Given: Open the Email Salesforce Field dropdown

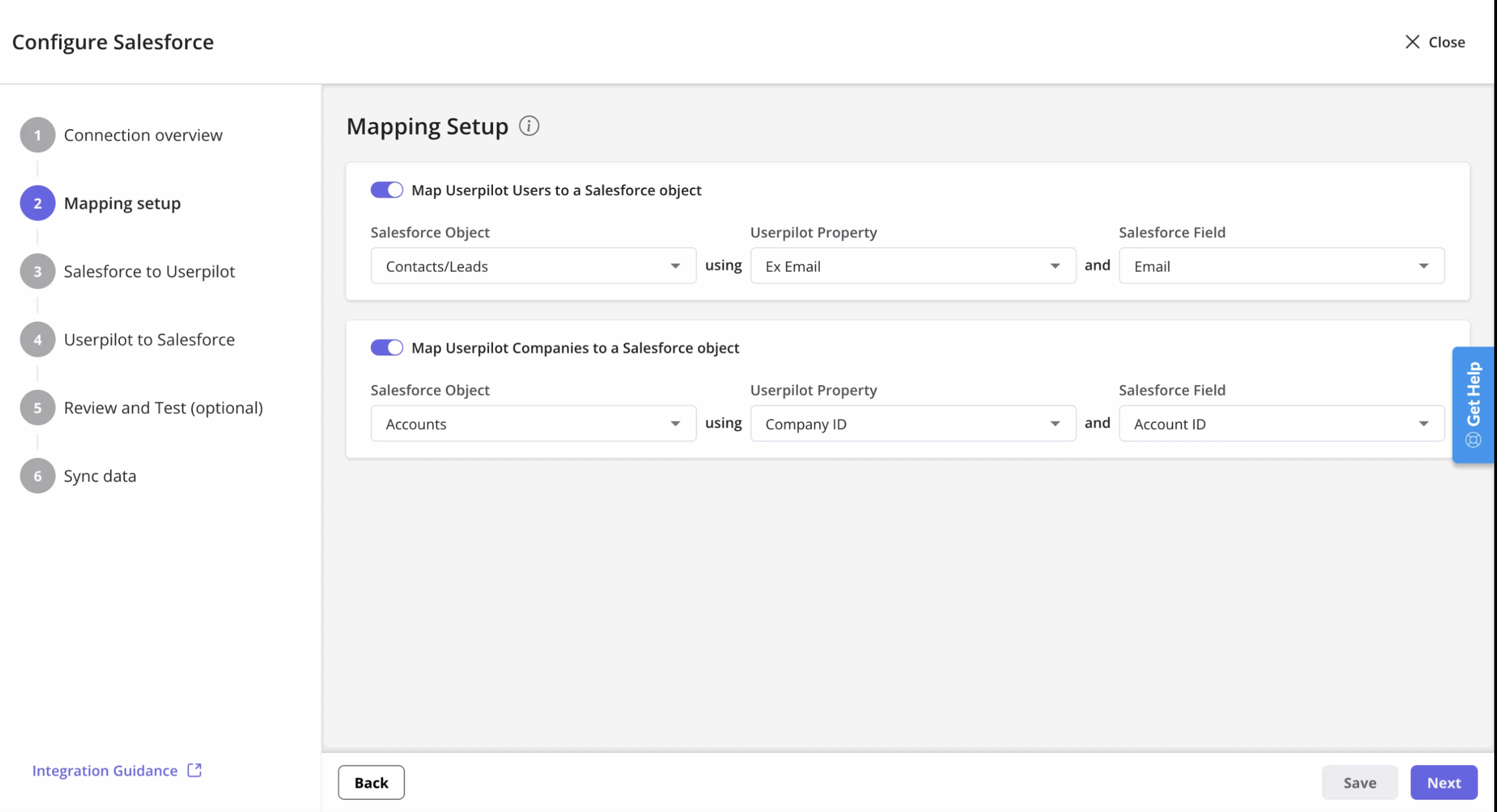Looking at the screenshot, I should [1282, 266].
